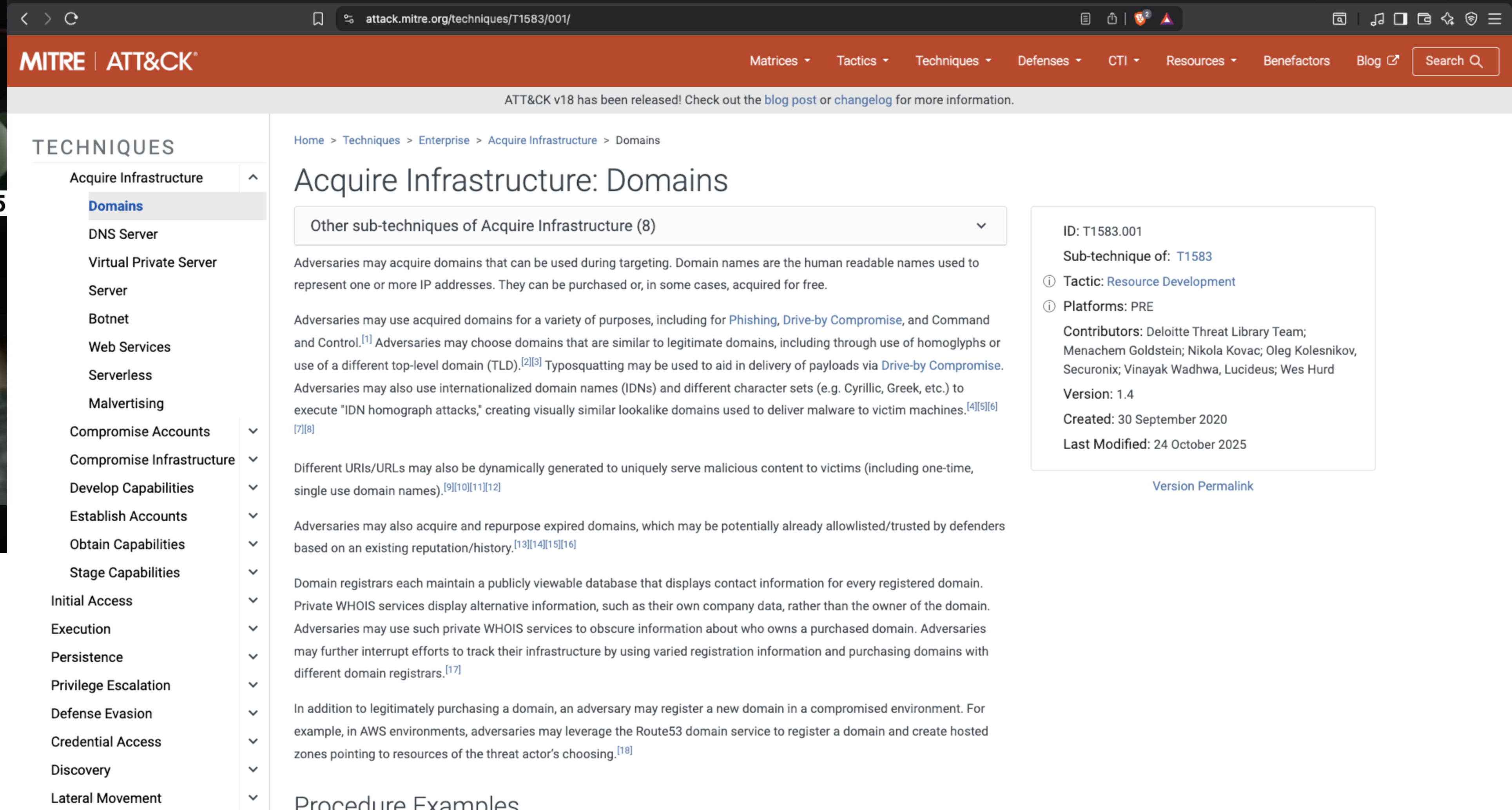The height and width of the screenshot is (810, 1512).
Task: Click the info icon next to Tactic
Action: click(x=1049, y=282)
